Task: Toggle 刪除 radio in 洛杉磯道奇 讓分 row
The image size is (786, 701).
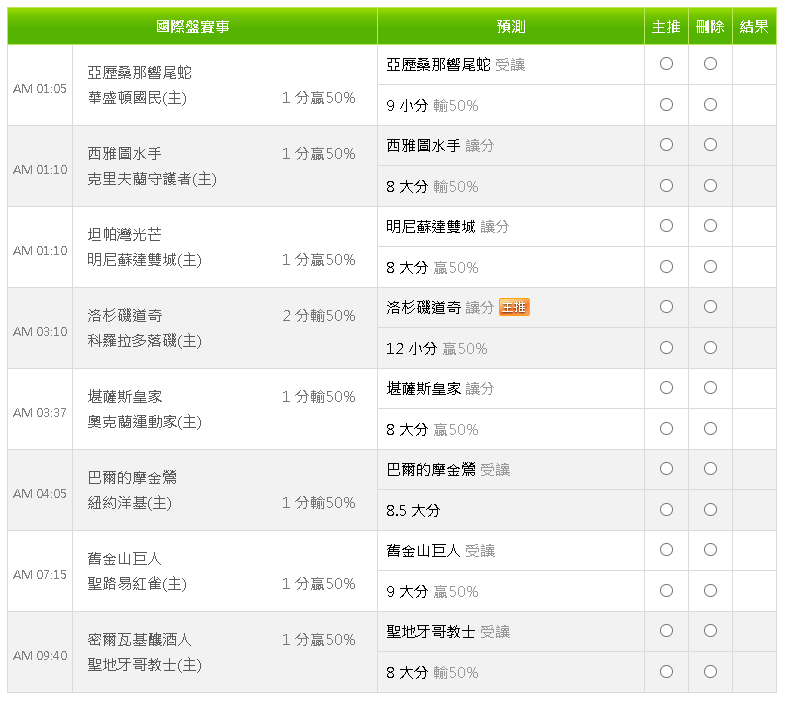Action: tap(710, 307)
